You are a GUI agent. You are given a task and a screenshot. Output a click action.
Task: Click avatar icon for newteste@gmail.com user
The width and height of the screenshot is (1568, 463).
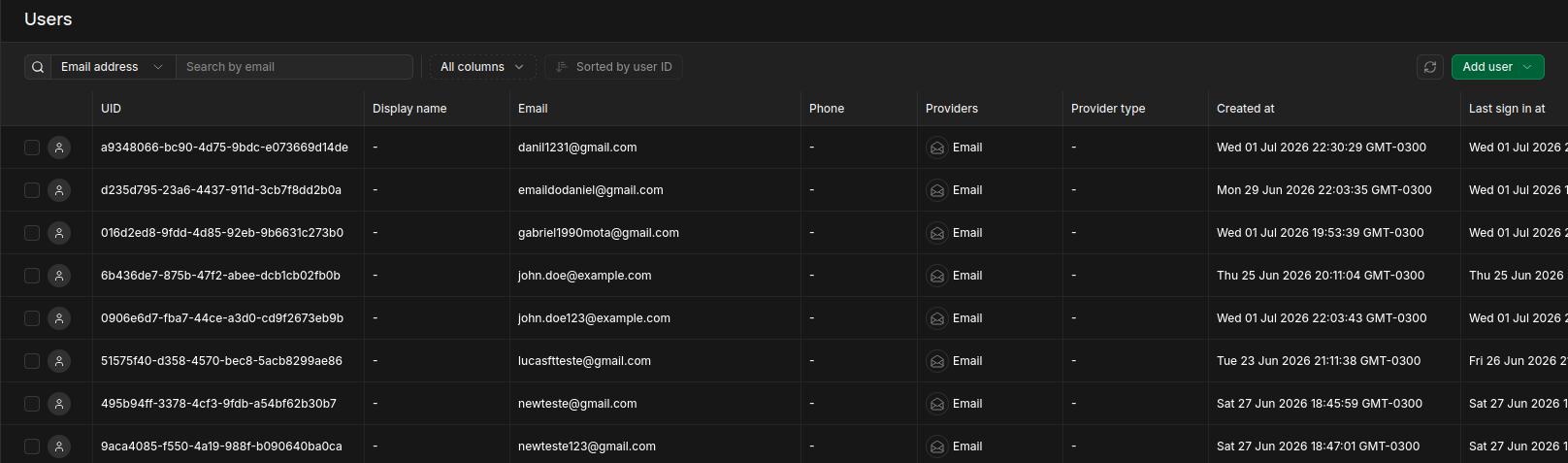59,404
